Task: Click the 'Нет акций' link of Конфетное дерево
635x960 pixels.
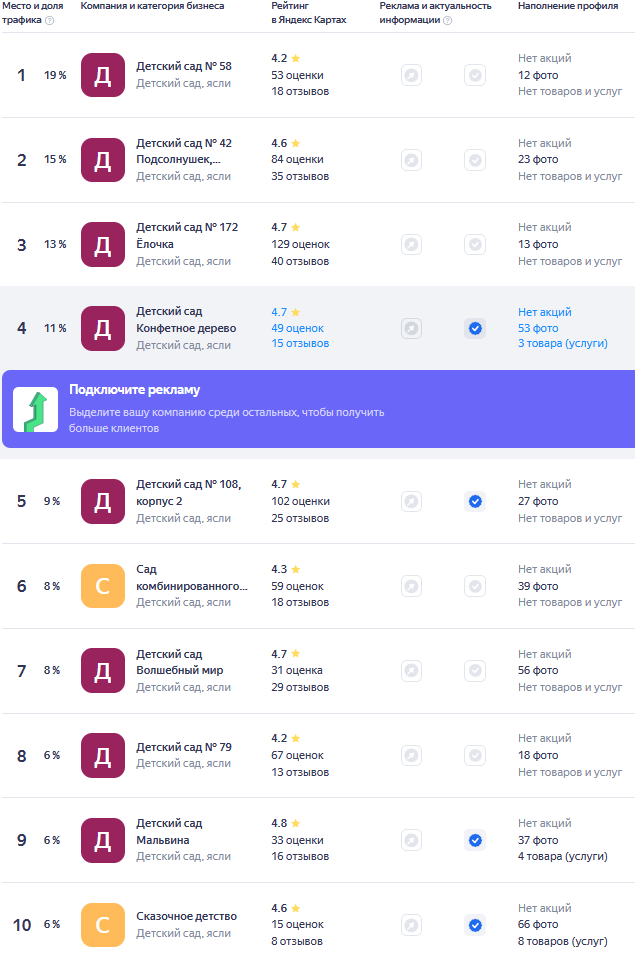Action: 544,312
